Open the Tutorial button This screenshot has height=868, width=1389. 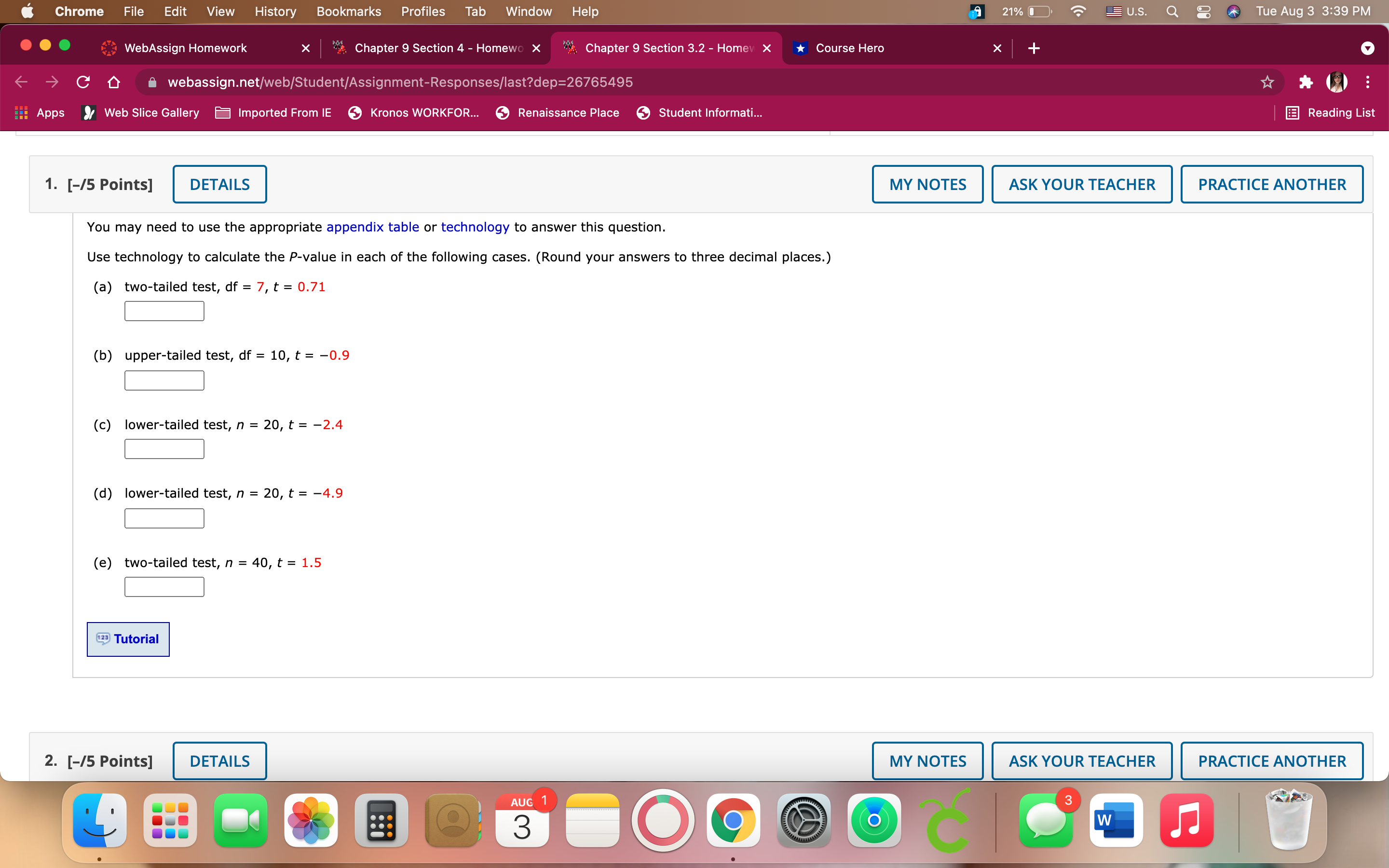pos(128,639)
